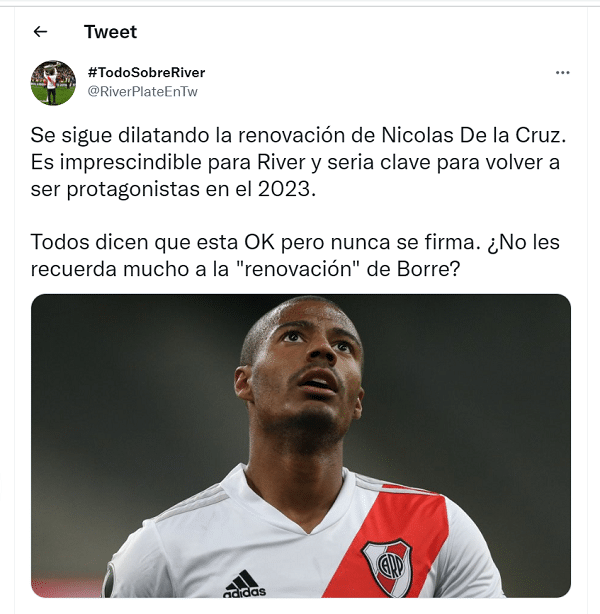Click the line 'Es imprescindible para River'
This screenshot has width=600, height=614.
pyautogui.click(x=168, y=162)
